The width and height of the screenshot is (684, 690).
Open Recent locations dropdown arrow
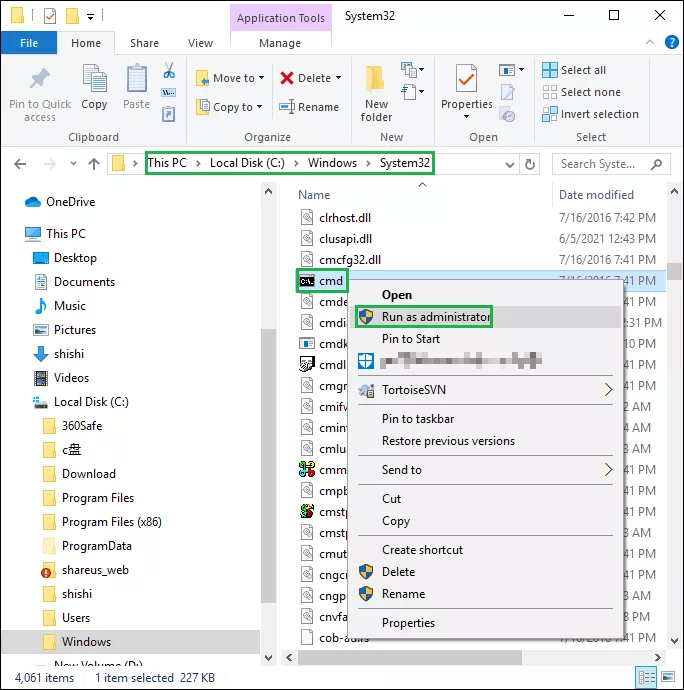[x=73, y=164]
